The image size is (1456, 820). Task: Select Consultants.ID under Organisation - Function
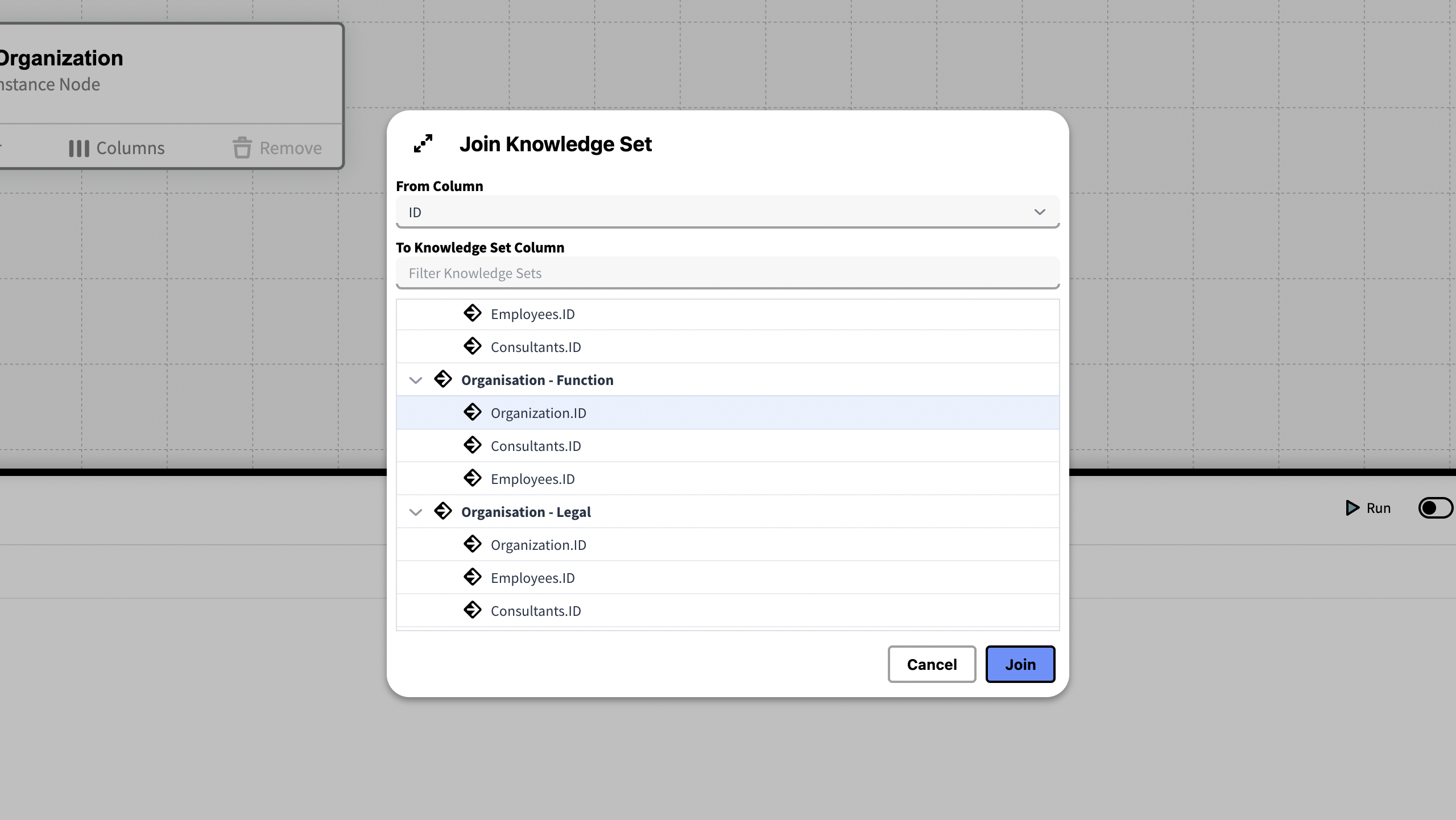pos(535,446)
